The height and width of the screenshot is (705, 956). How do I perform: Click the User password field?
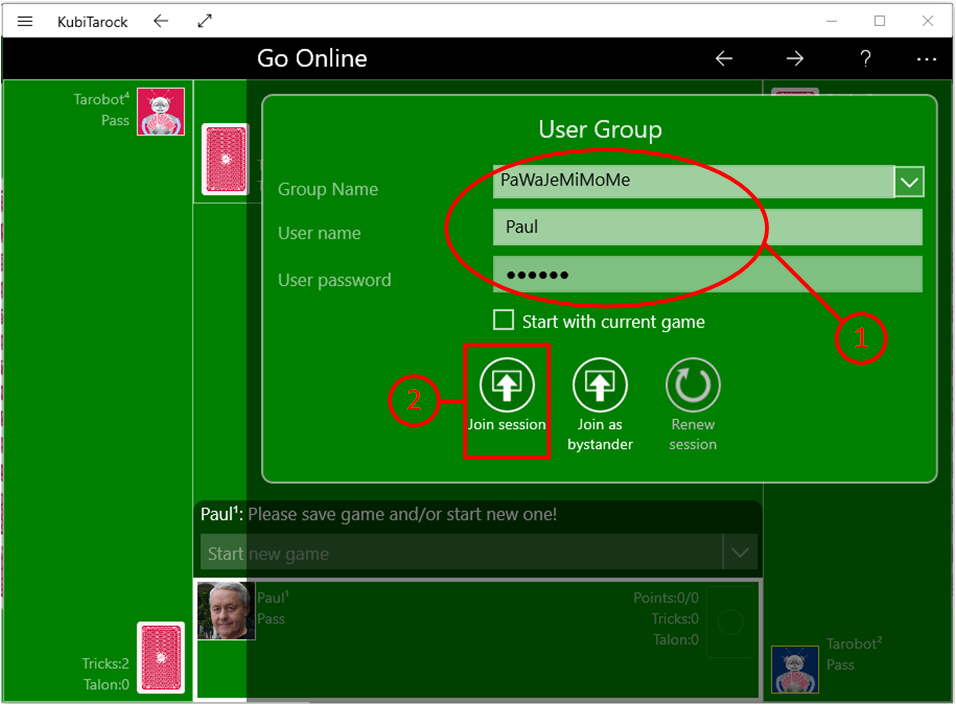[x=706, y=274]
